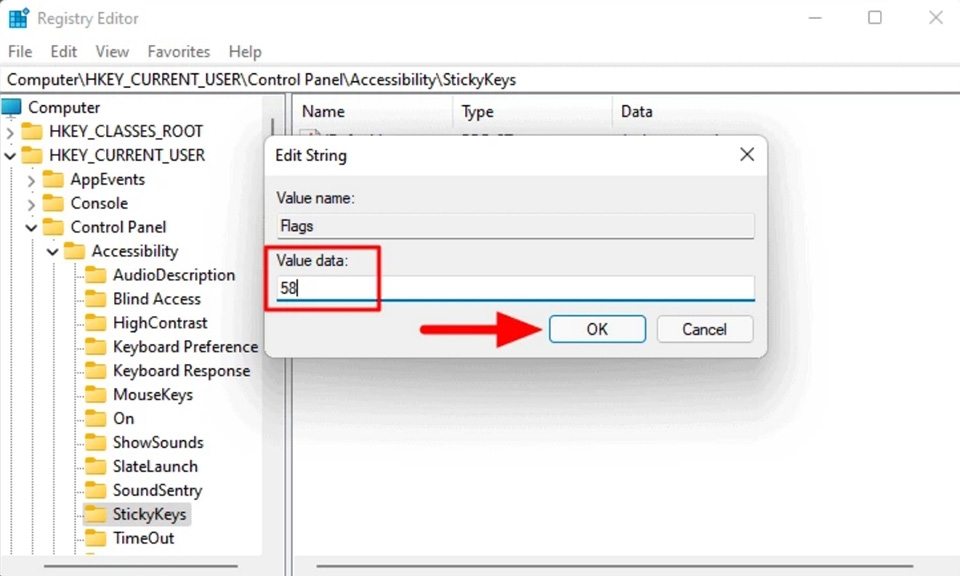
Task: Open the Favorites menu
Action: 179,51
